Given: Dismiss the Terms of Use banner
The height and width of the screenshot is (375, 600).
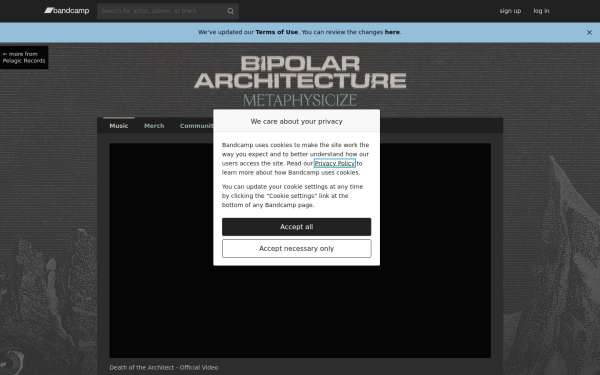Looking at the screenshot, I should point(589,33).
